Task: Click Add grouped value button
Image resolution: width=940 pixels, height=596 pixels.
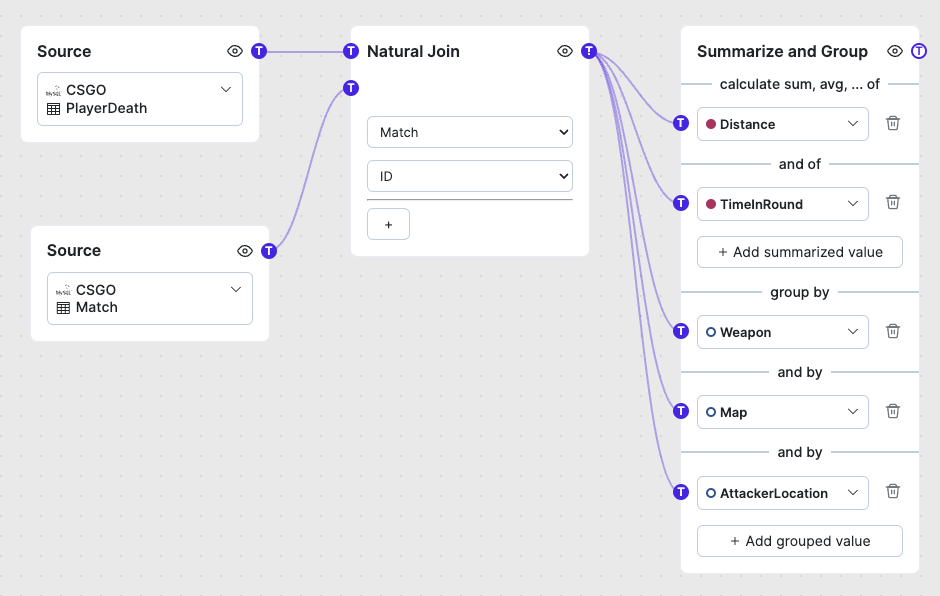Action: (800, 541)
